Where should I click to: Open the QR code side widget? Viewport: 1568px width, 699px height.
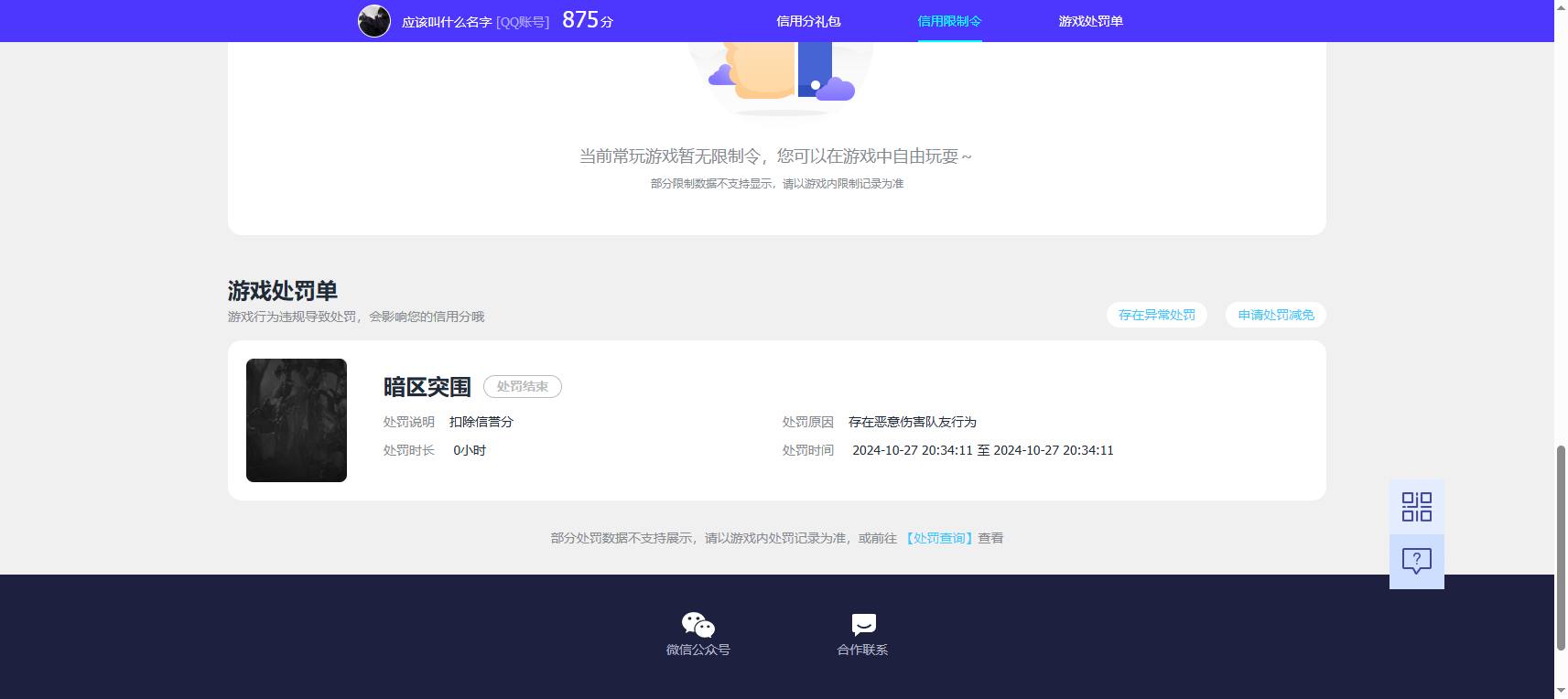[x=1416, y=507]
